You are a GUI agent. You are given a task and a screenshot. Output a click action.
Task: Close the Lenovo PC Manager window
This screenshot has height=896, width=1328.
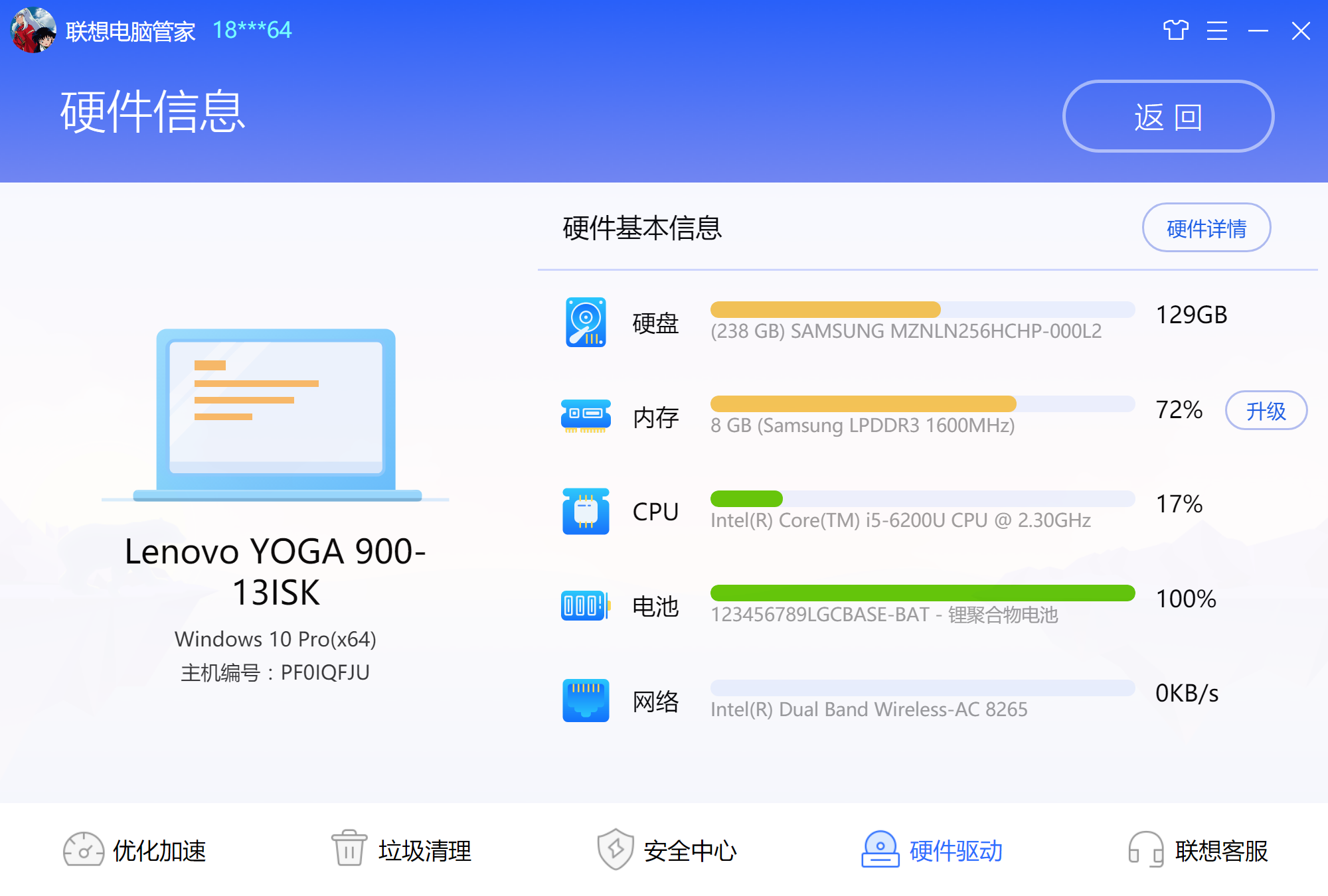[1300, 31]
